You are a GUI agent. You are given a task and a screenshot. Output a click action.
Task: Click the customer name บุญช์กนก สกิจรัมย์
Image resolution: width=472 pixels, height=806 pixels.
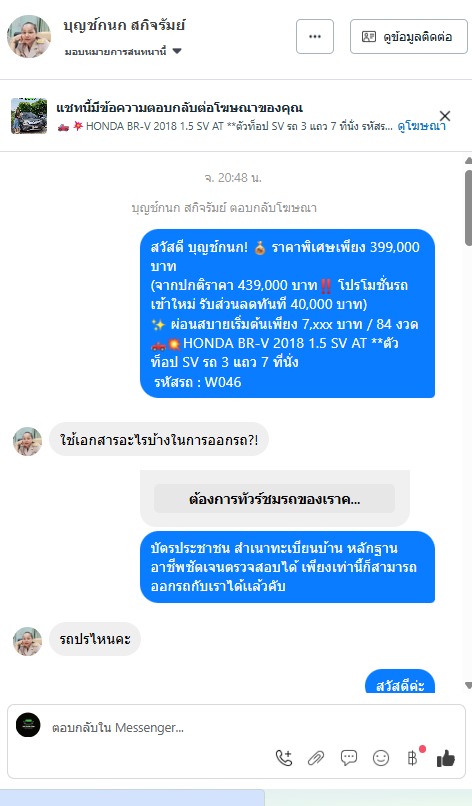124,25
